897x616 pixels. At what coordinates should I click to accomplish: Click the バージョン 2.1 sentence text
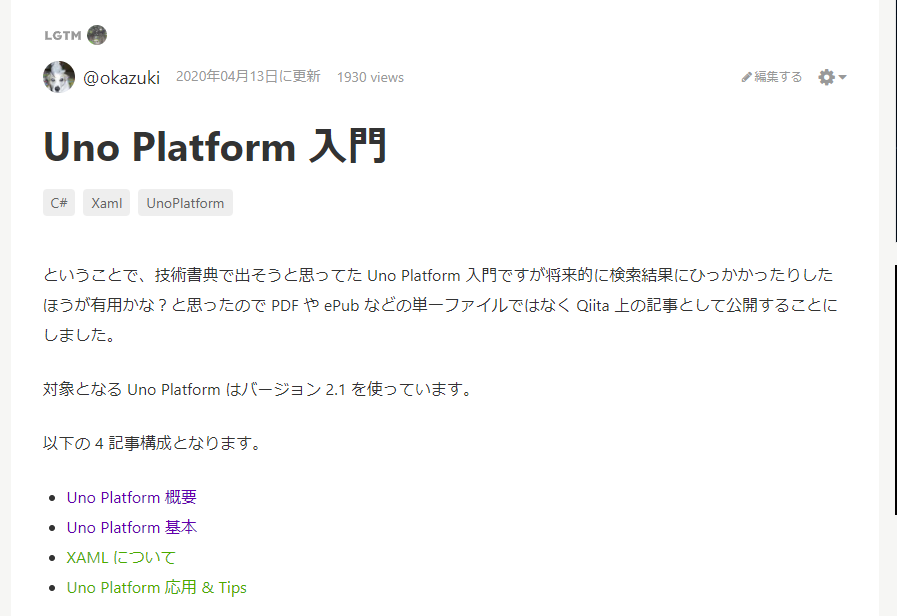point(258,390)
